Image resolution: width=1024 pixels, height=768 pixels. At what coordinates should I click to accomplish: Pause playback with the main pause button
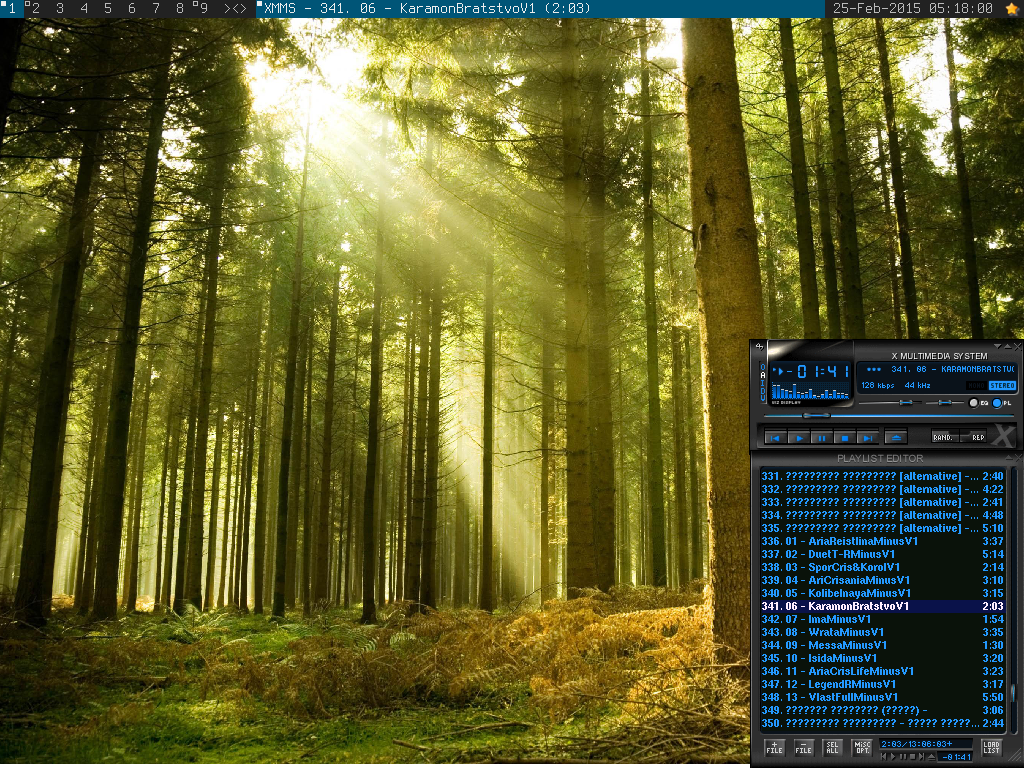[822, 438]
